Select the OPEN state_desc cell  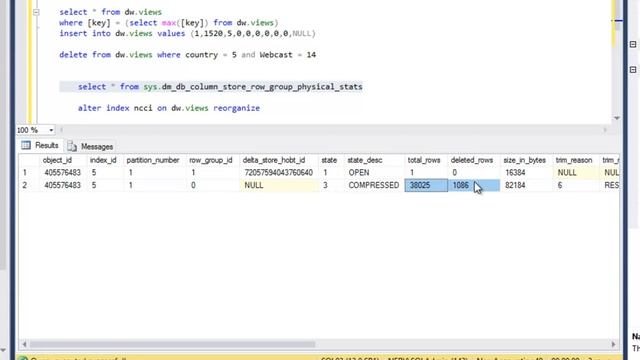[x=374, y=173]
